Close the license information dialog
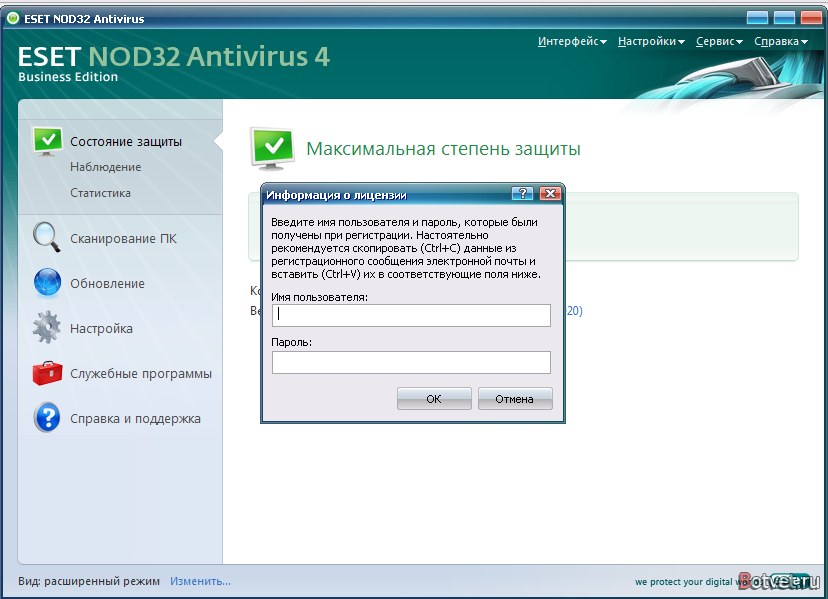 [x=550, y=193]
